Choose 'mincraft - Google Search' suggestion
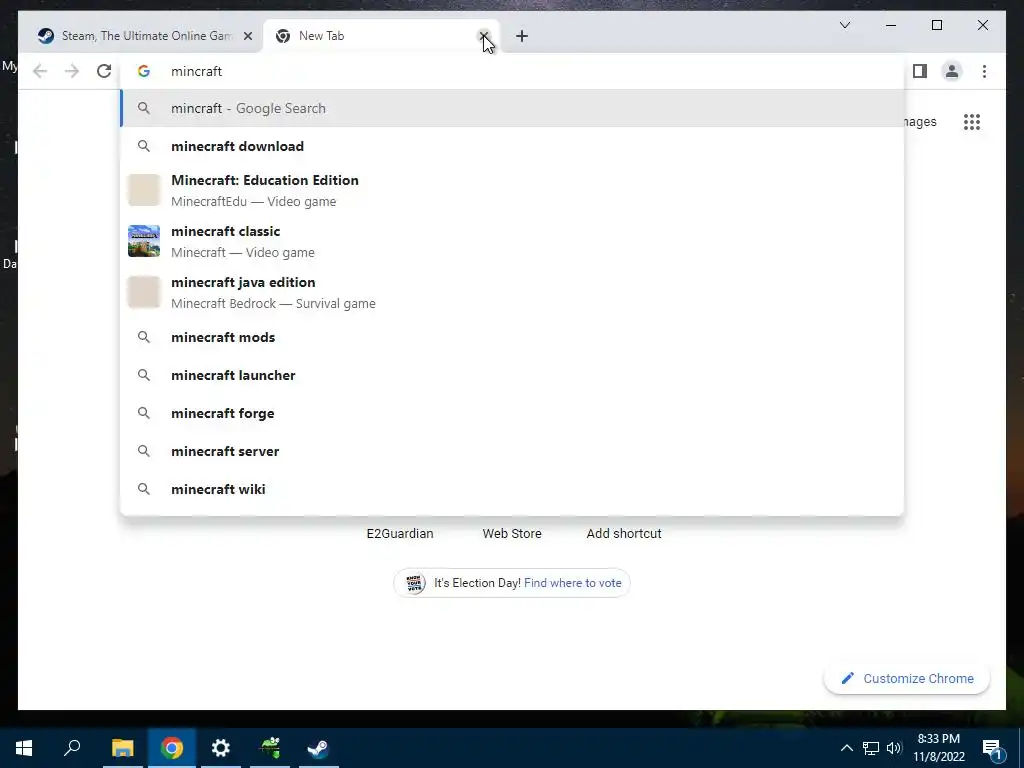This screenshot has width=1024, height=768. pos(511,108)
